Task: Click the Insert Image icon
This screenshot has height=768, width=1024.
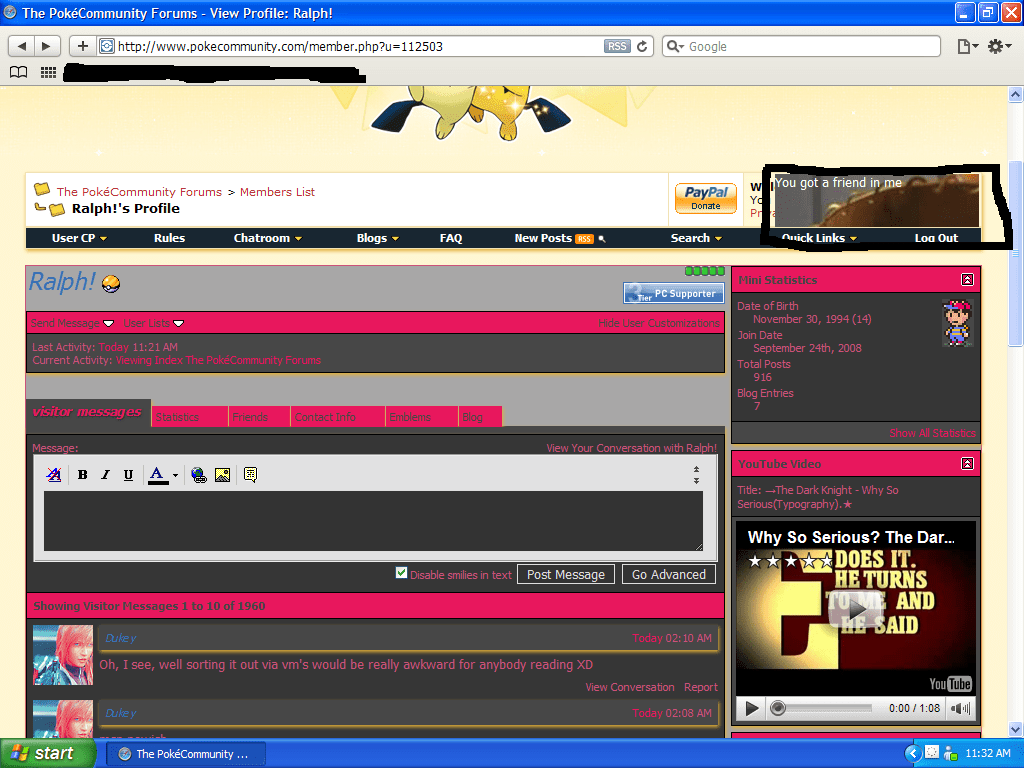Action: click(x=222, y=475)
